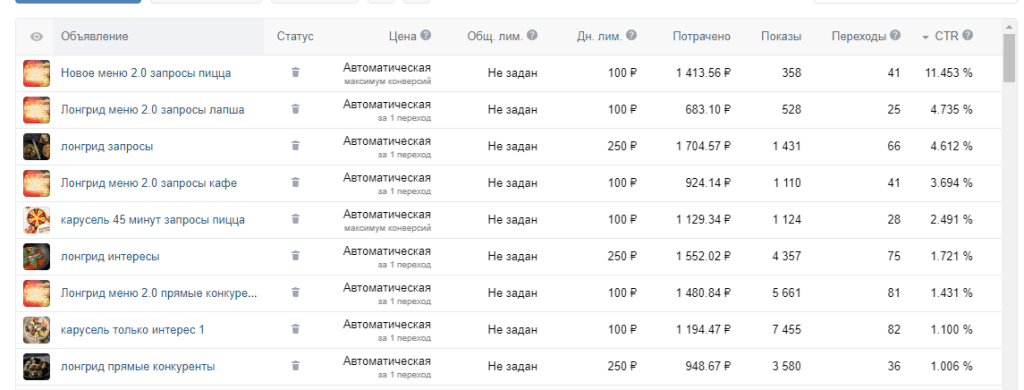
Task: Sort by Потрачено column header
Action: tap(701, 37)
